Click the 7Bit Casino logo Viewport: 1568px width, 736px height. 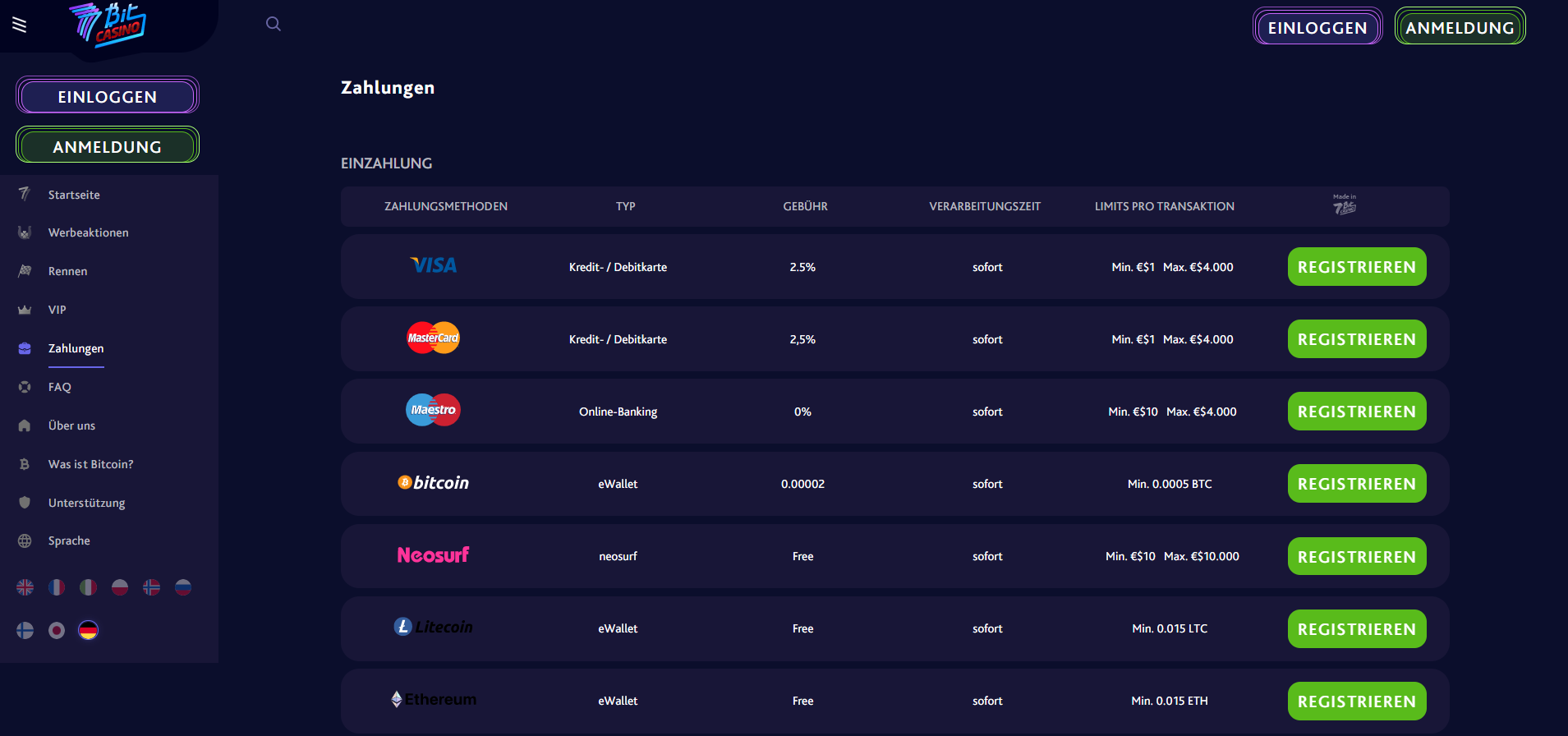click(108, 24)
